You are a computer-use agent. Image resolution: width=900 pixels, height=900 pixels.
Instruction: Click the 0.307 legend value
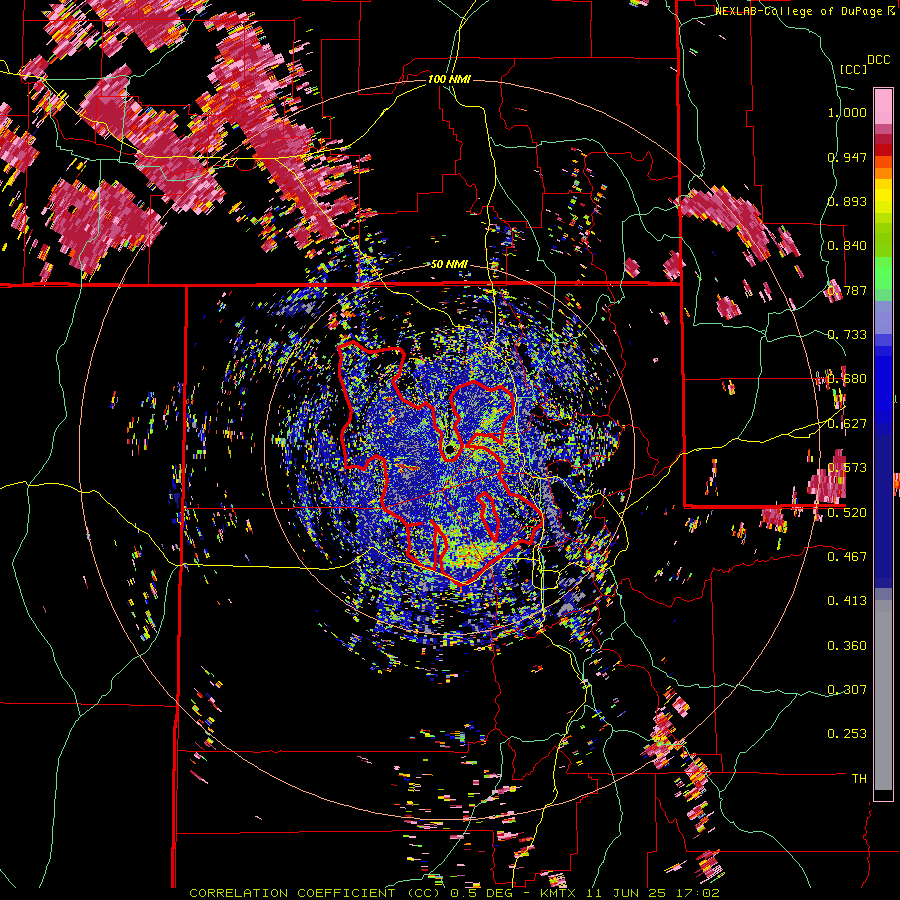coord(847,689)
